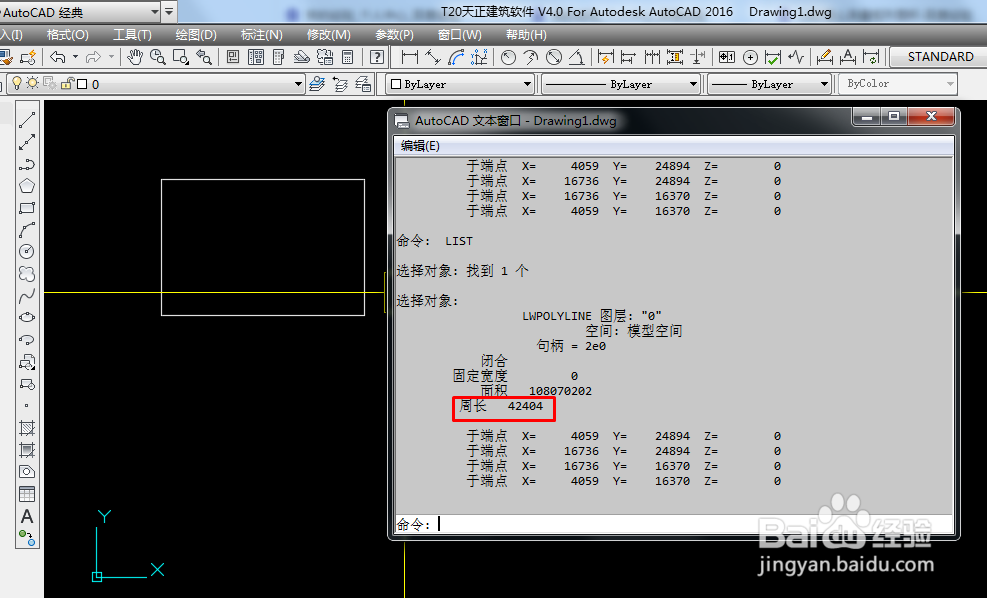Activate Zoom Realtime tool
Screen dimensions: 987x598
click(x=157, y=57)
